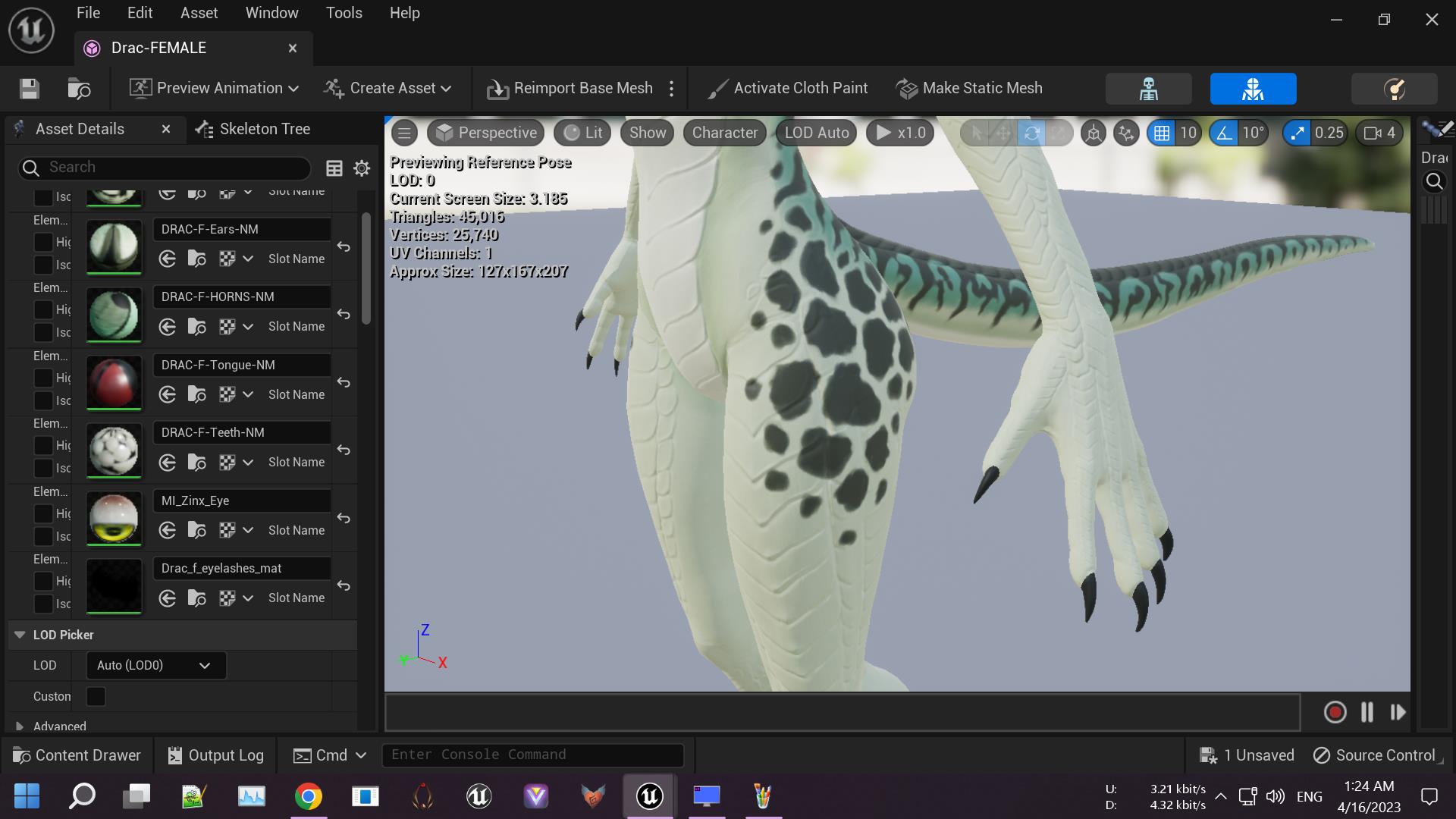Click the coordinate space globe icon
1456x819 pixels.
(x=1093, y=133)
